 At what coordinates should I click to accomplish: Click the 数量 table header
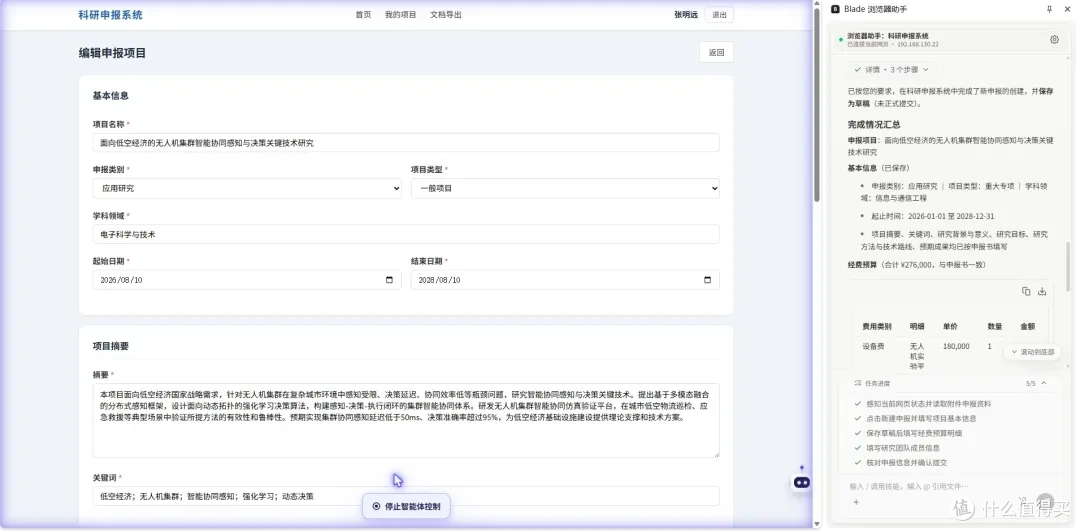tap(995, 326)
